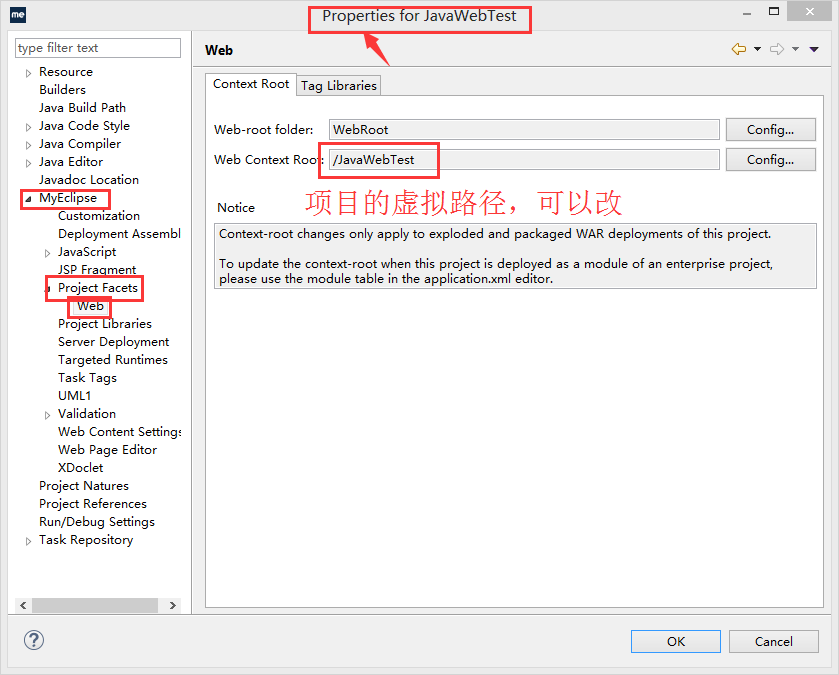Select Project Facets item
The image size is (839, 675).
pyautogui.click(x=98, y=288)
